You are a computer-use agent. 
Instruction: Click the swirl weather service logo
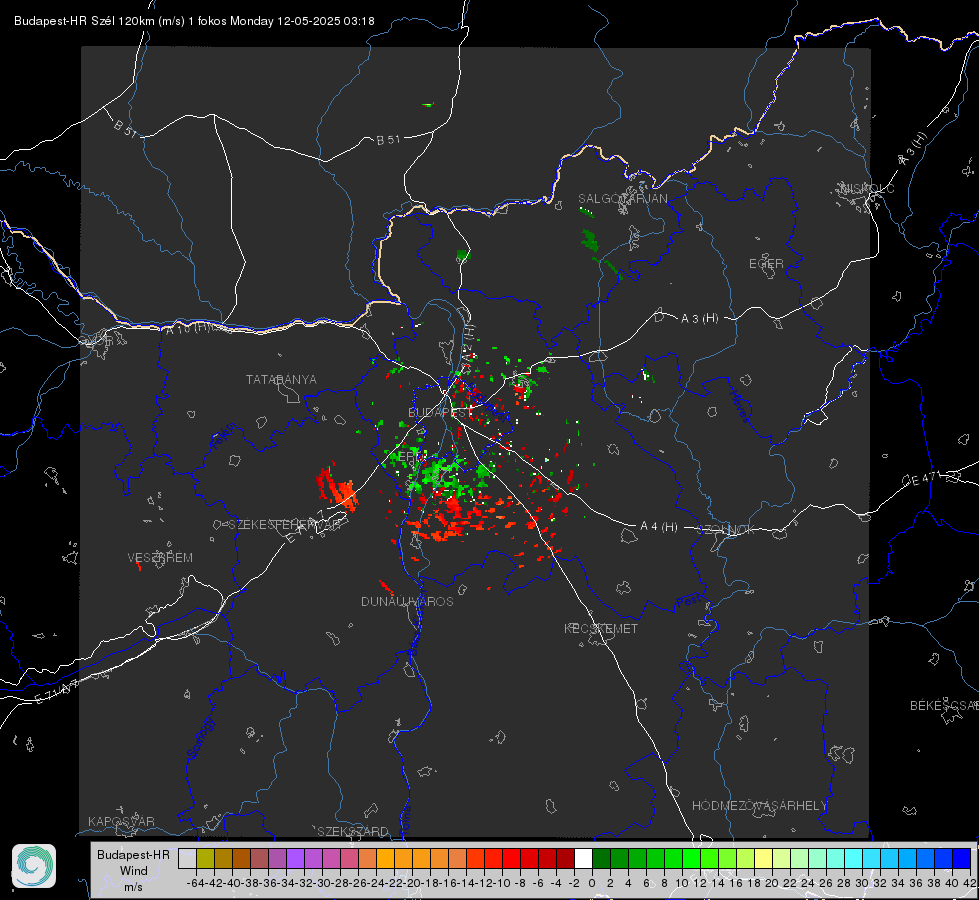34,866
